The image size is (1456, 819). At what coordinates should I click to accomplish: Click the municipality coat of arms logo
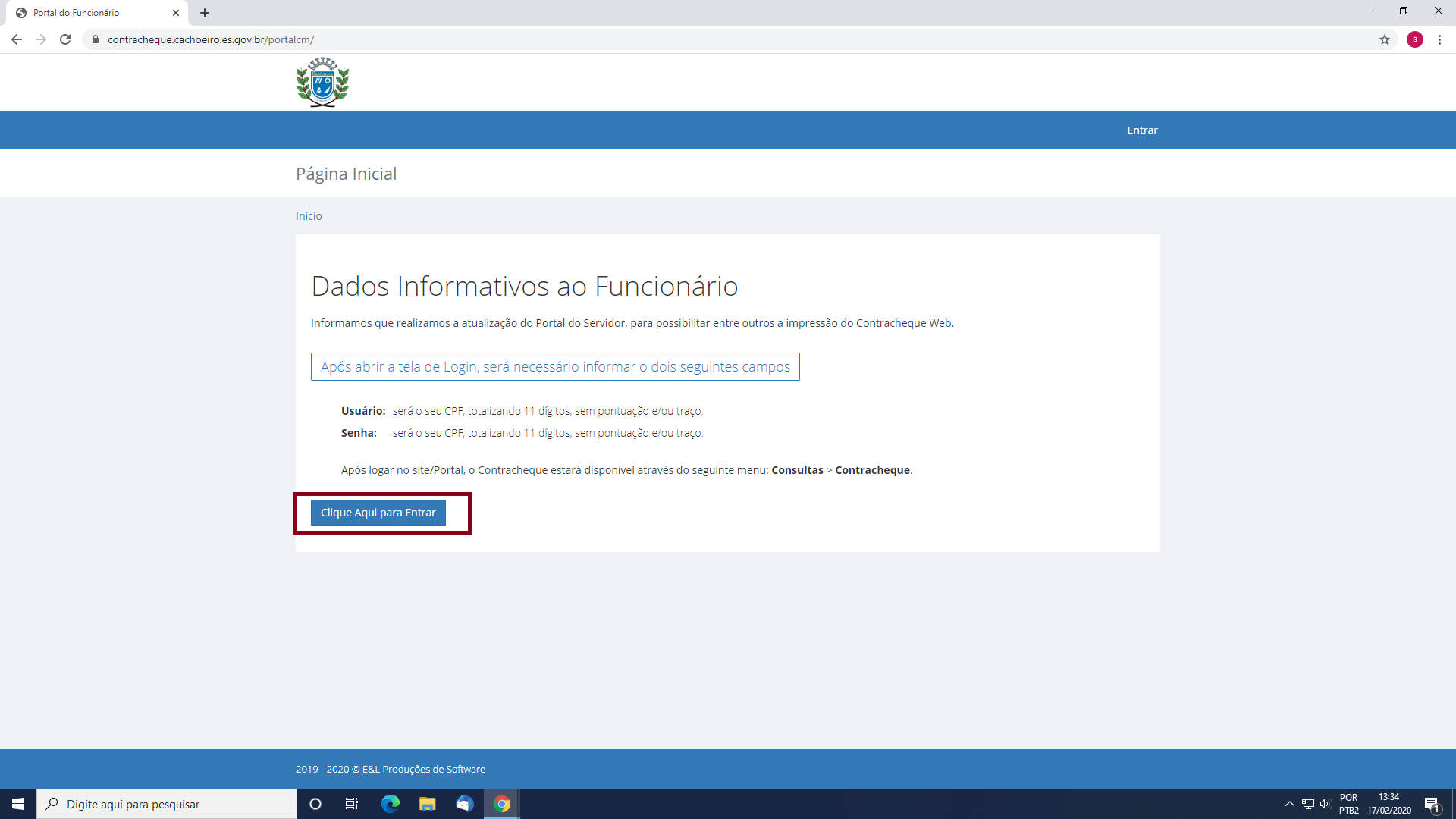[322, 82]
